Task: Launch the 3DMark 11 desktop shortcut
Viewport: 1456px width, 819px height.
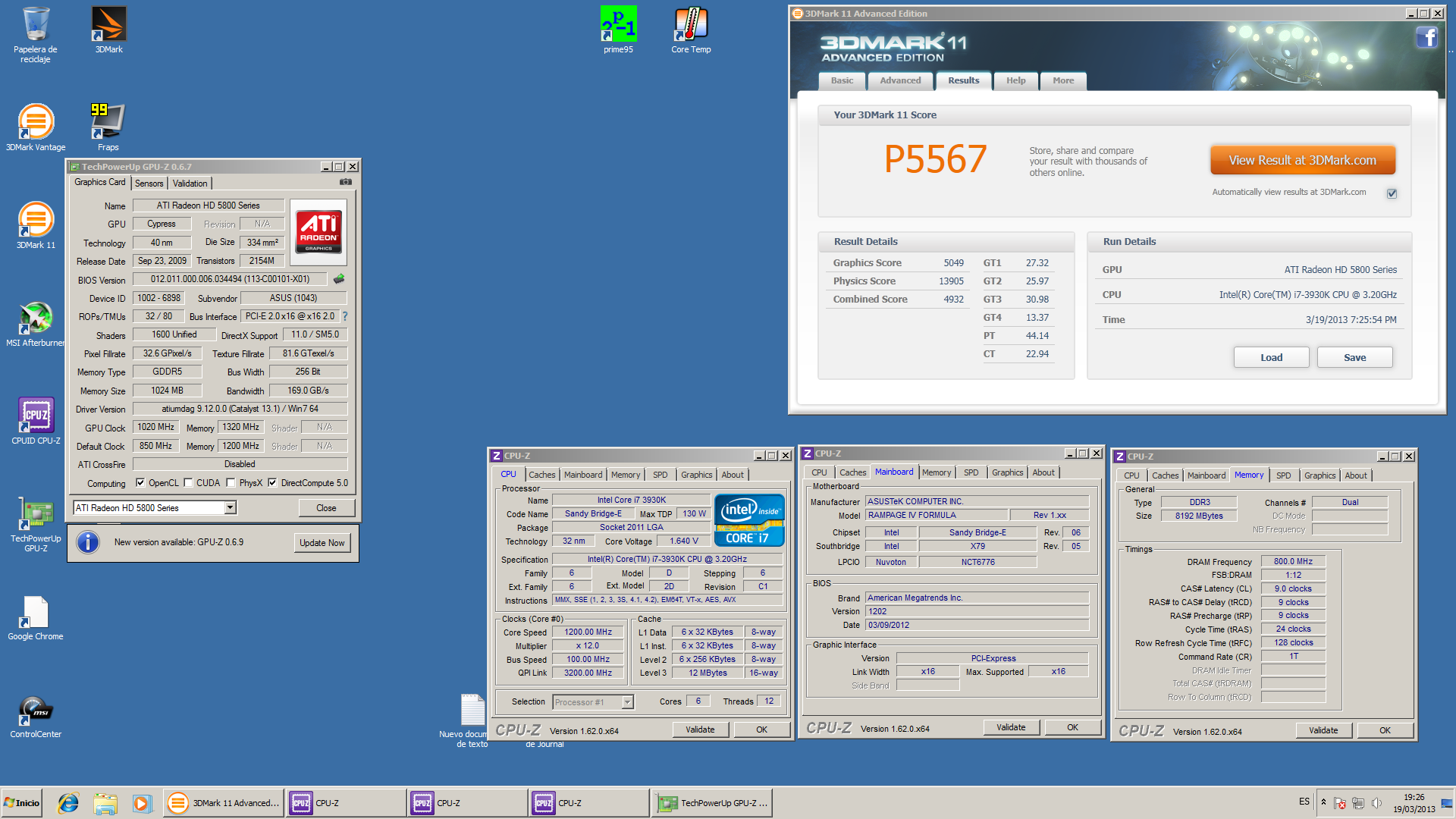Action: pyautogui.click(x=36, y=225)
